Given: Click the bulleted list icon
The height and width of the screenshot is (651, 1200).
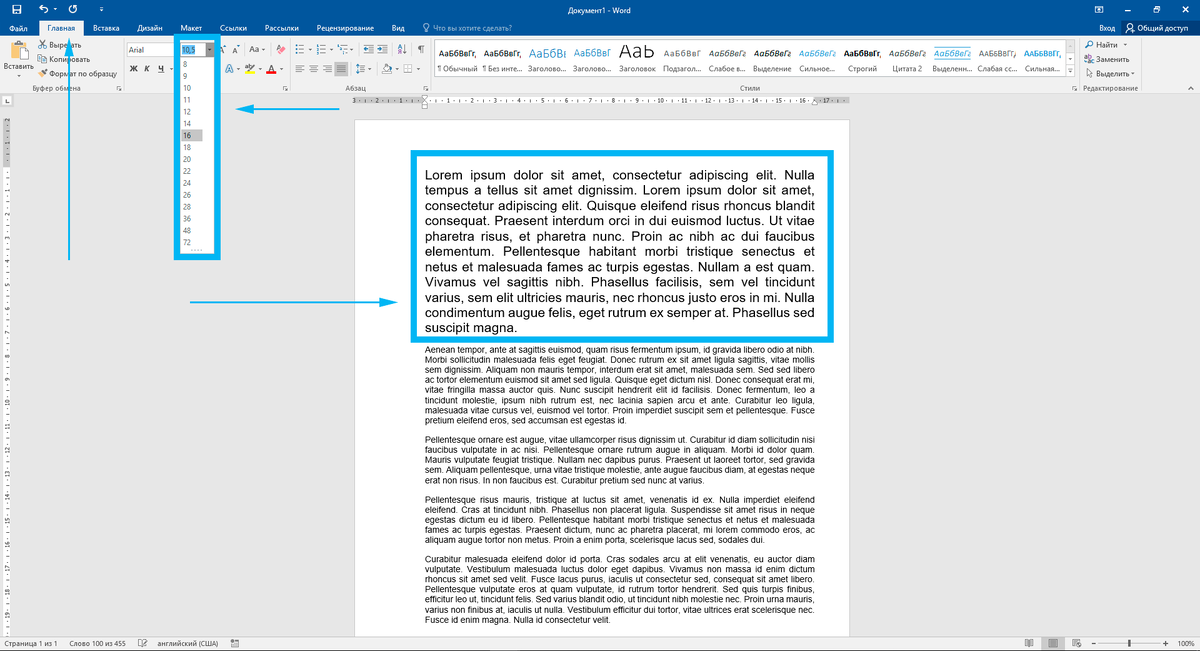Looking at the screenshot, I should (300, 49).
